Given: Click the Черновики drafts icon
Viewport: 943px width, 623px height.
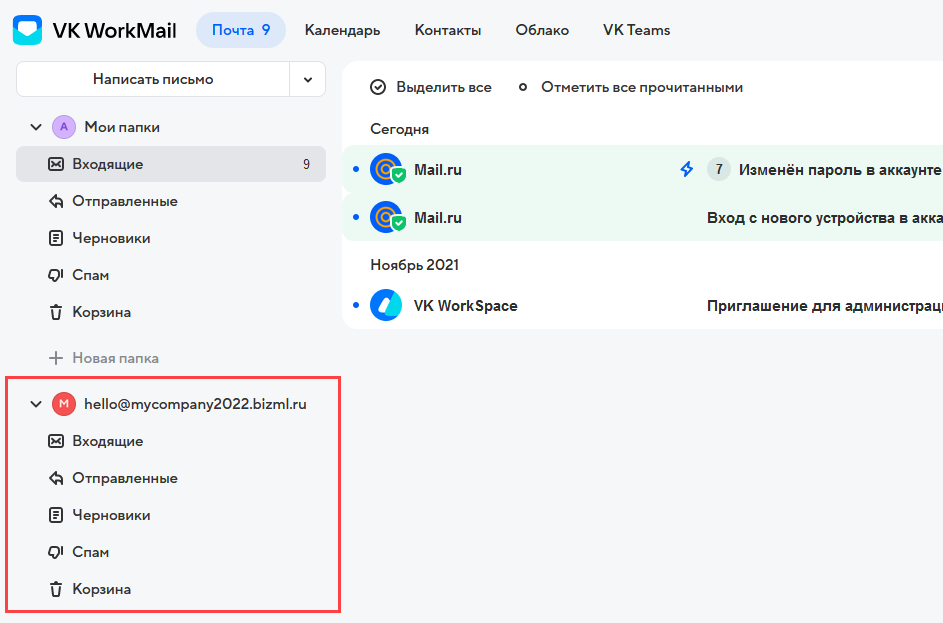Looking at the screenshot, I should click(x=57, y=237).
